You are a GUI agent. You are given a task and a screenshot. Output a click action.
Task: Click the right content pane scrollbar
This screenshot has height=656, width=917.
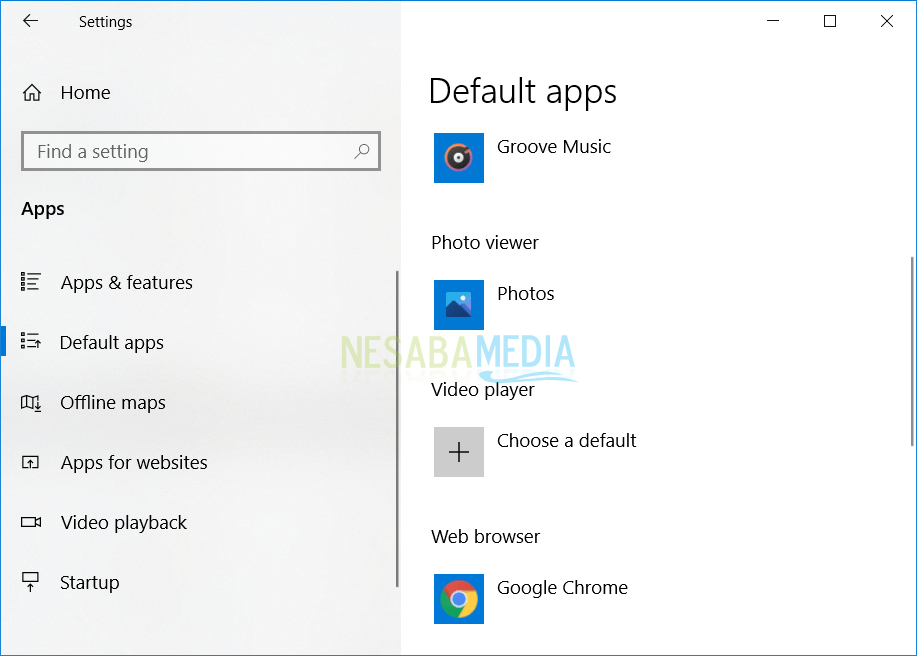click(x=912, y=351)
